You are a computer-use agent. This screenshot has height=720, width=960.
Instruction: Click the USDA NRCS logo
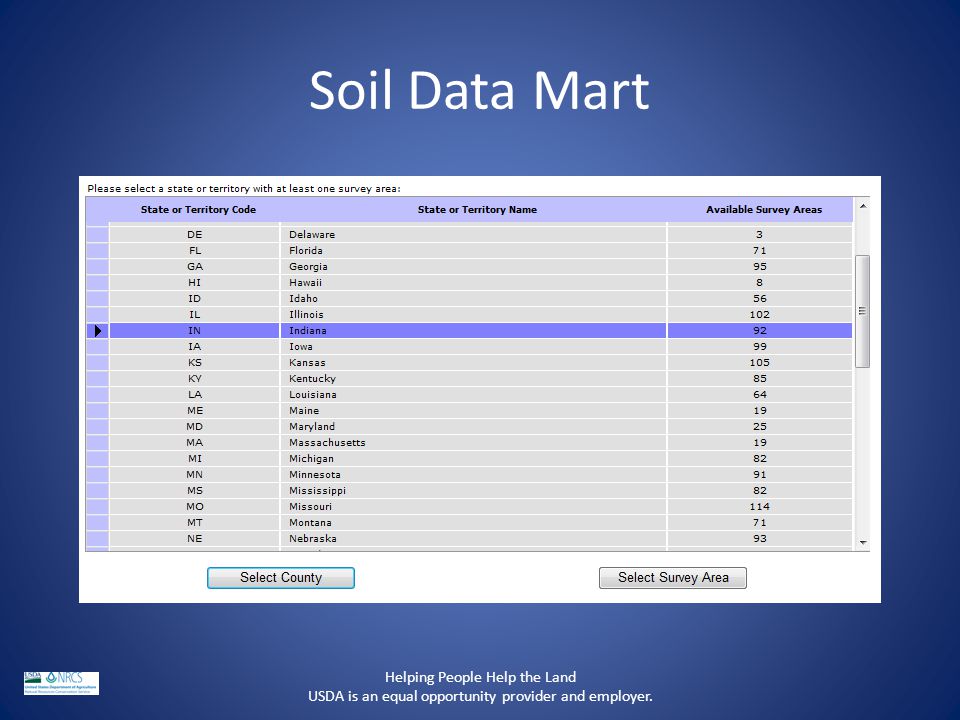[61, 683]
